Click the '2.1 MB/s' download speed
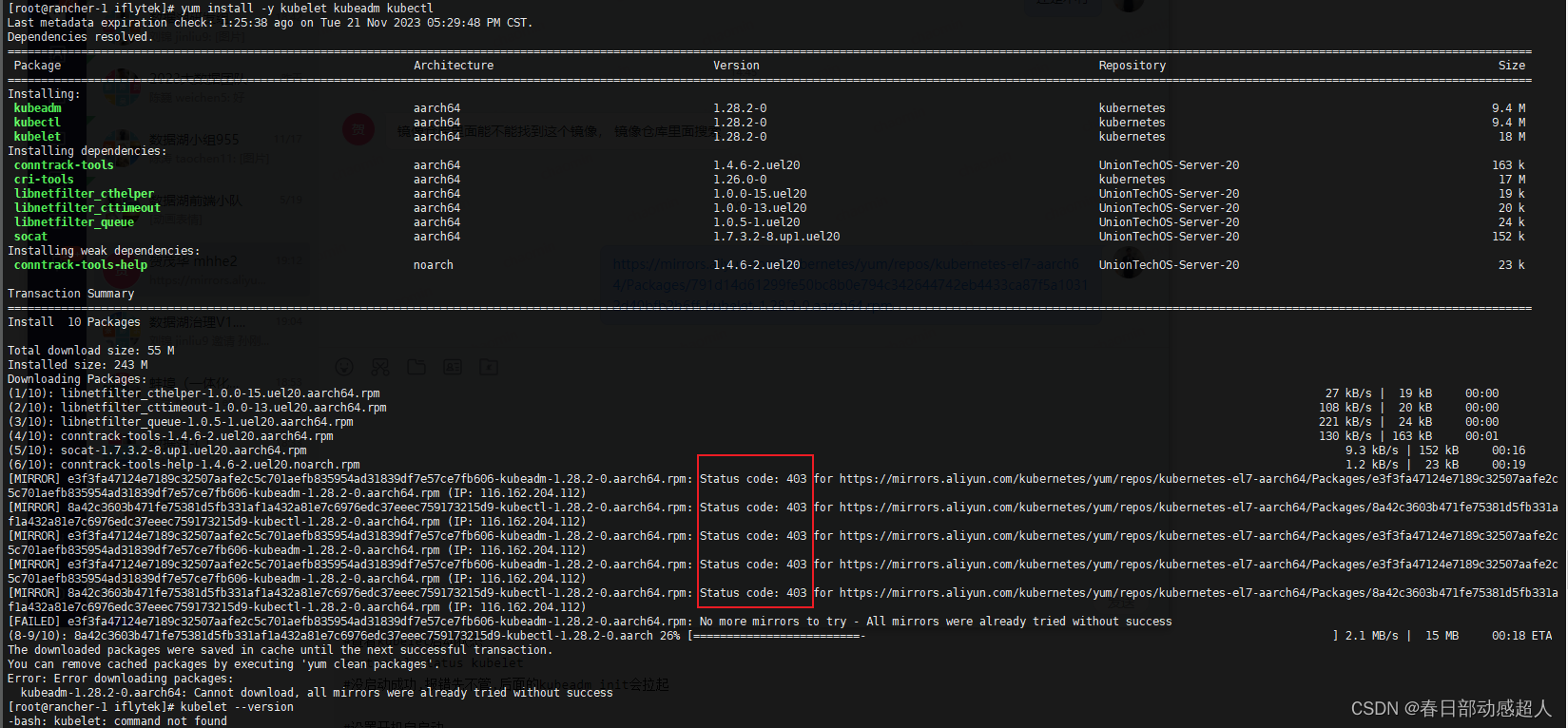This screenshot has width=1568, height=728. coord(1371,635)
